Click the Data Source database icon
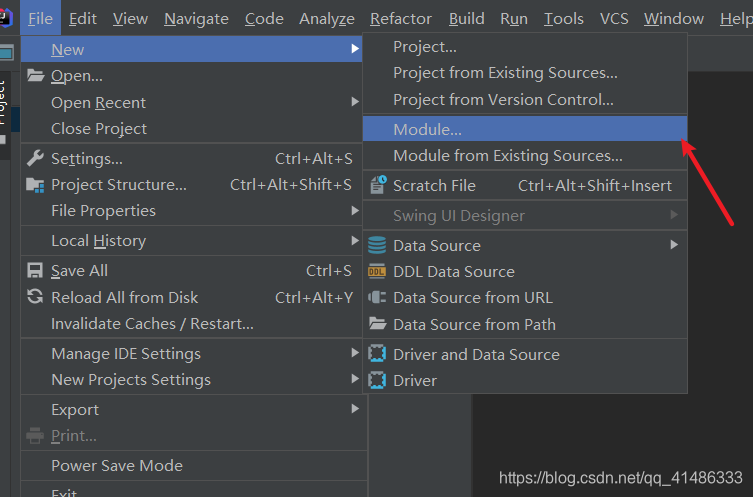This screenshot has width=753, height=497. pyautogui.click(x=377, y=245)
